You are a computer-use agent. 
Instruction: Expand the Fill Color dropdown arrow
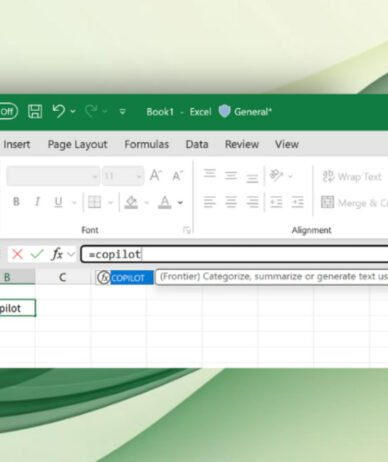click(x=146, y=202)
